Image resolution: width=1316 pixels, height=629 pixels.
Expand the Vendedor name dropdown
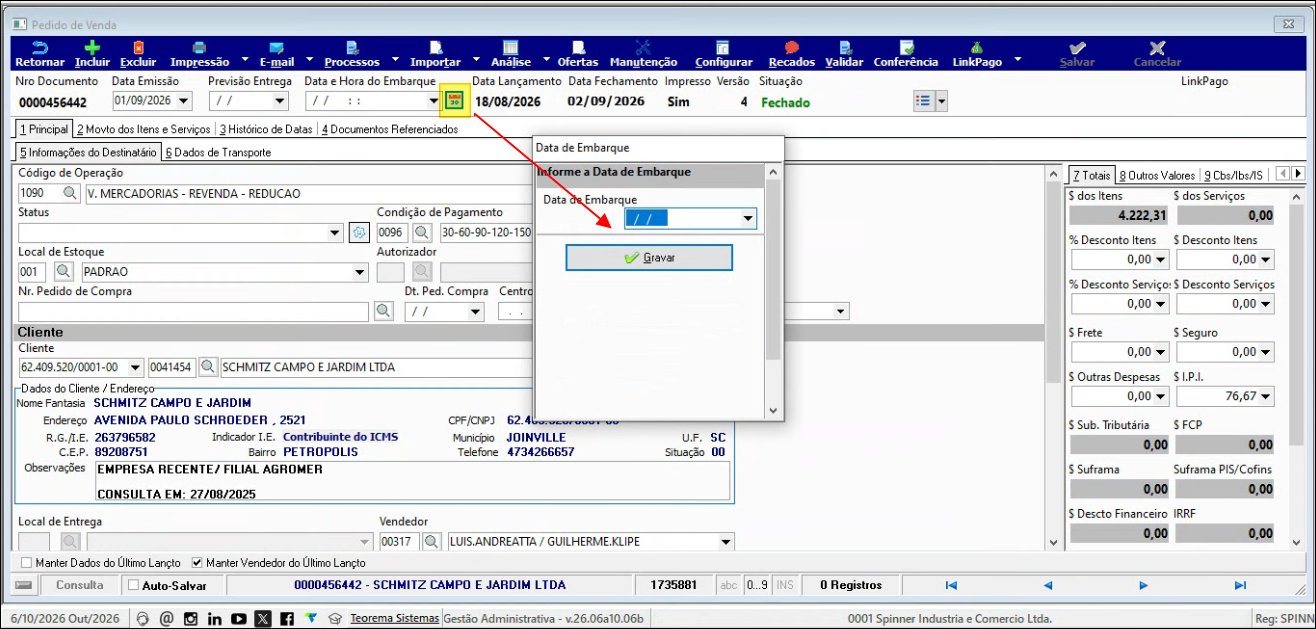[726, 542]
